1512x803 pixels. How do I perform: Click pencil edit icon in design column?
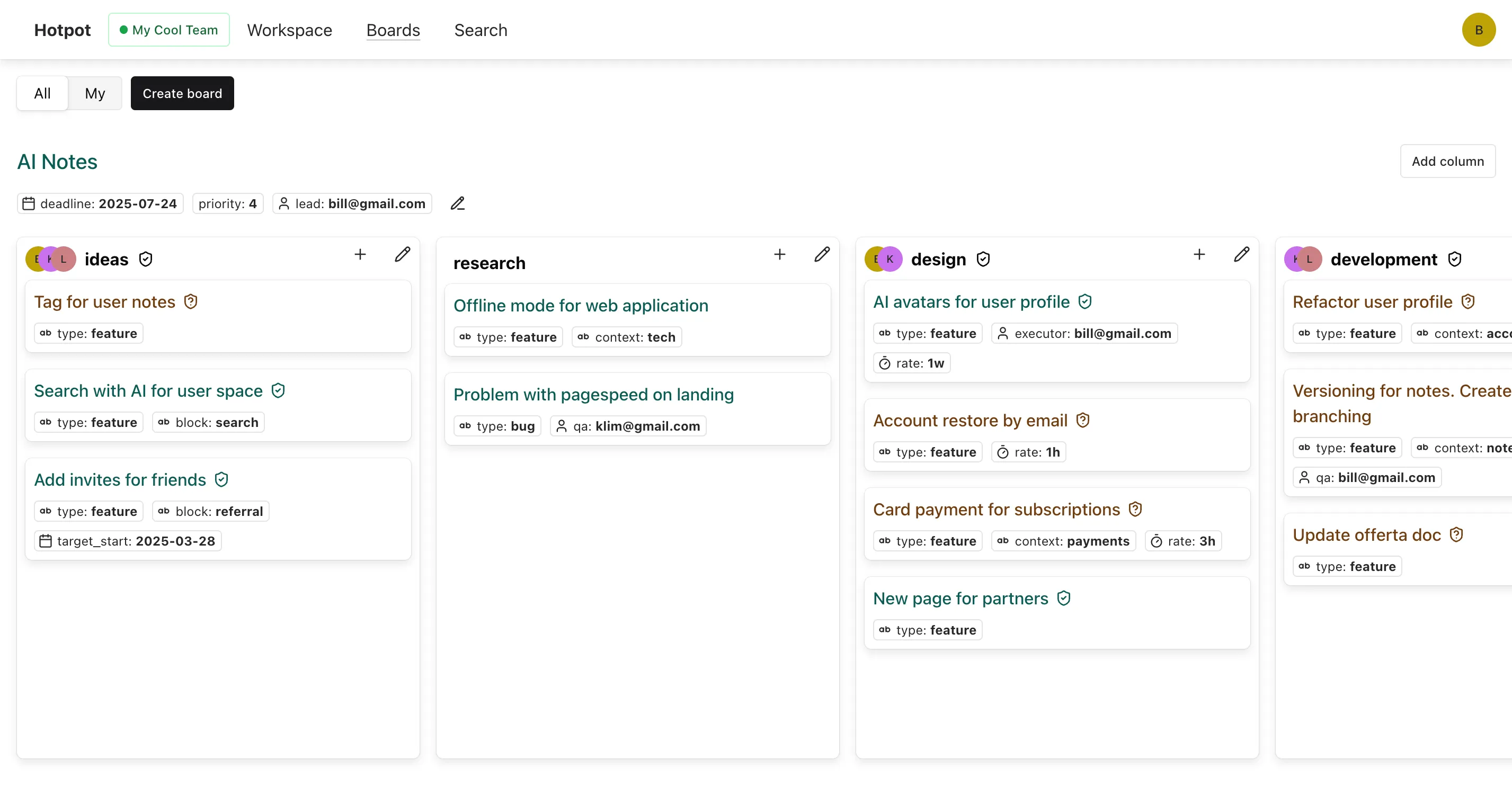1241,254
